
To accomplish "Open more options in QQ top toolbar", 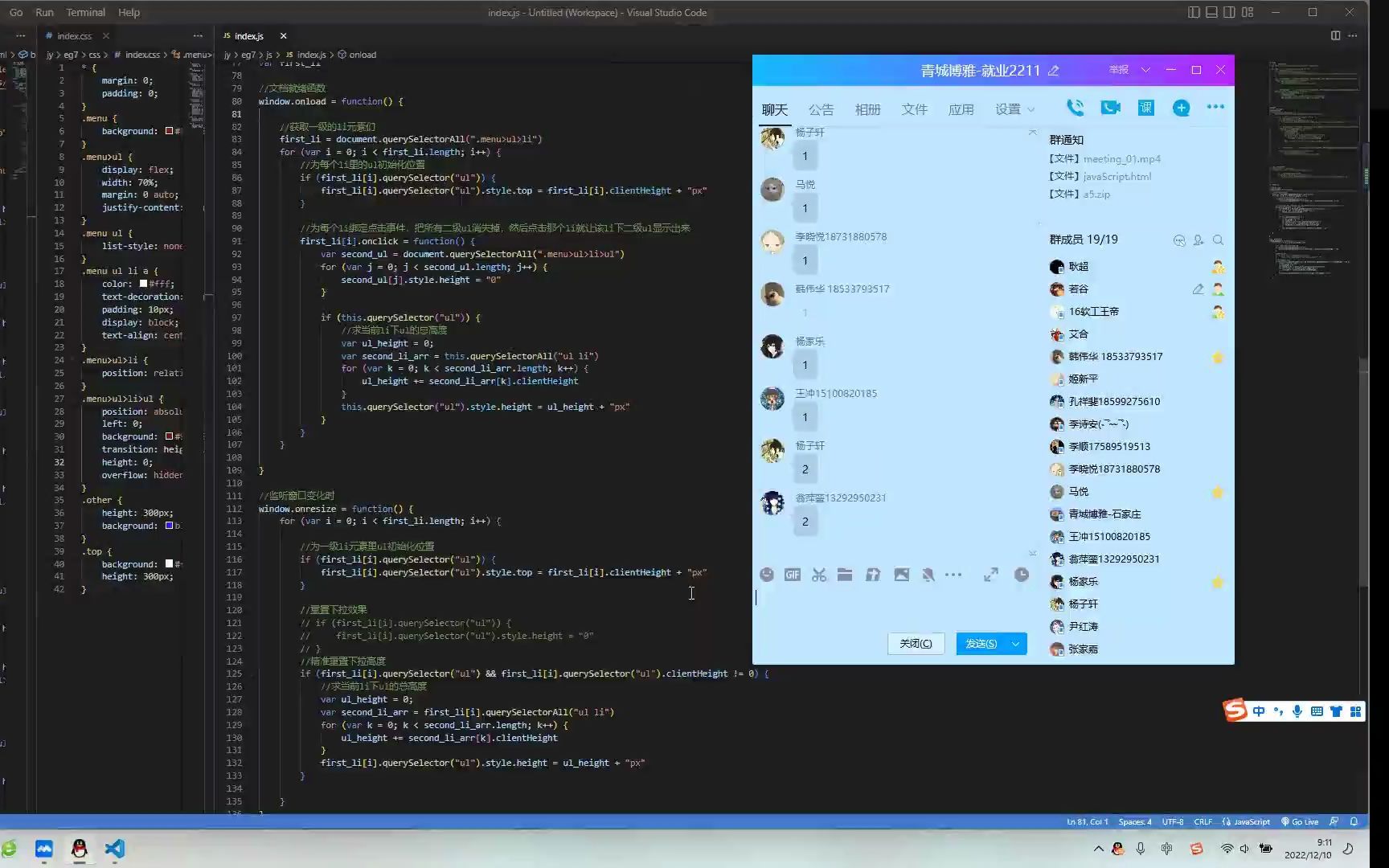I will 1215,107.
